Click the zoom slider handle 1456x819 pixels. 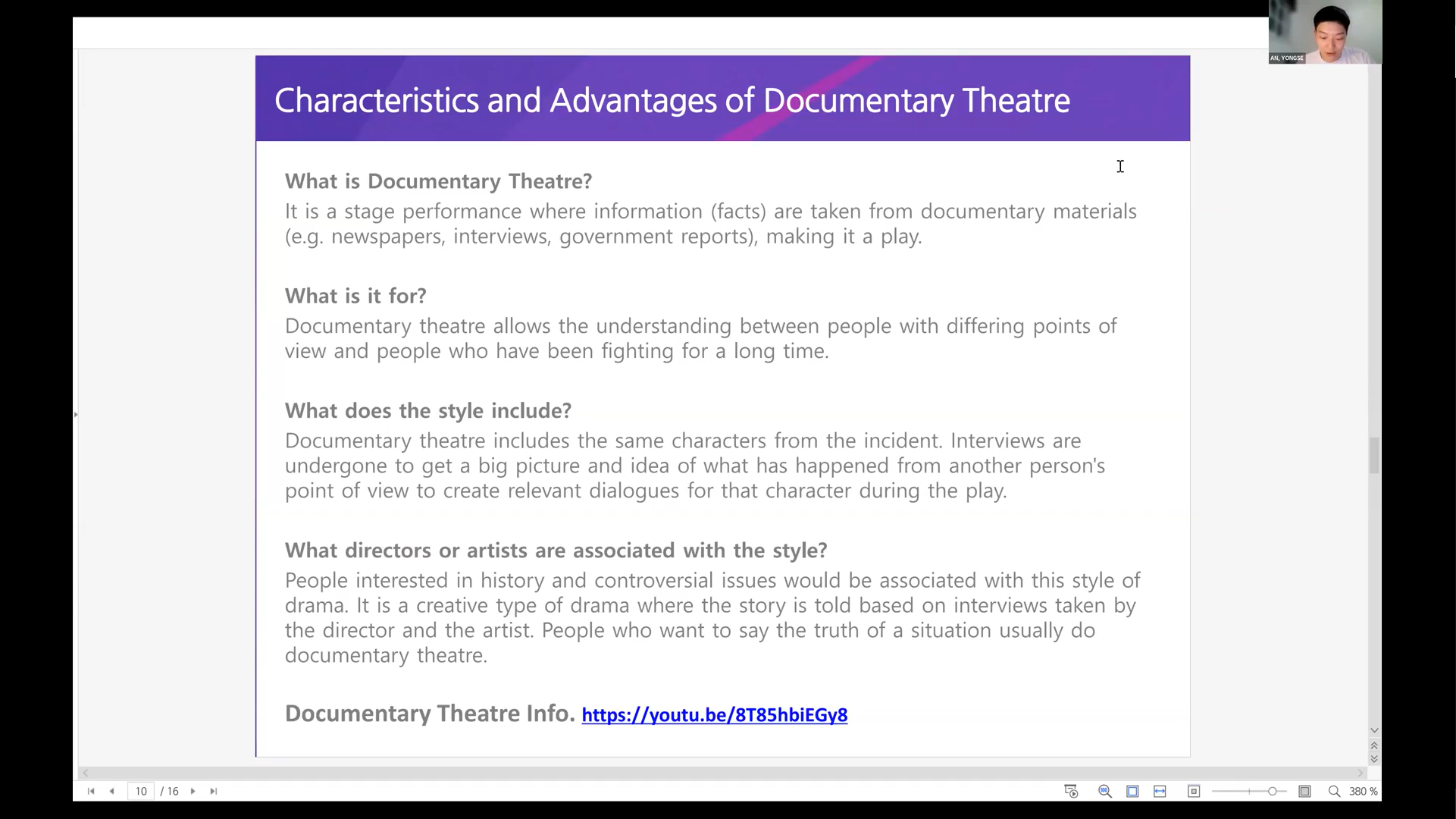tap(1273, 791)
